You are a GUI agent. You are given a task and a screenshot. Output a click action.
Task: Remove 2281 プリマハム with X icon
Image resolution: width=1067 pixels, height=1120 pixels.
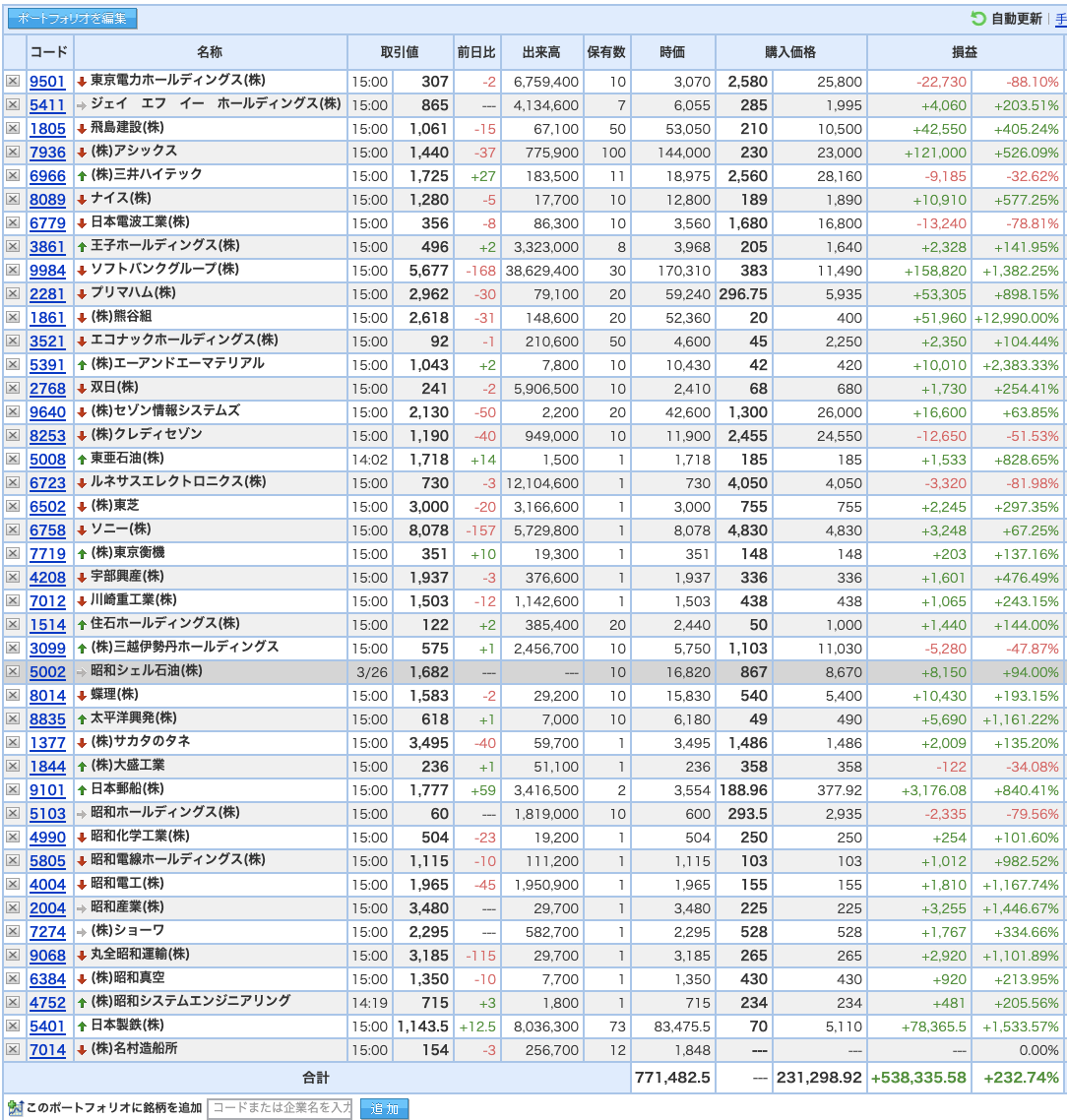click(x=13, y=293)
